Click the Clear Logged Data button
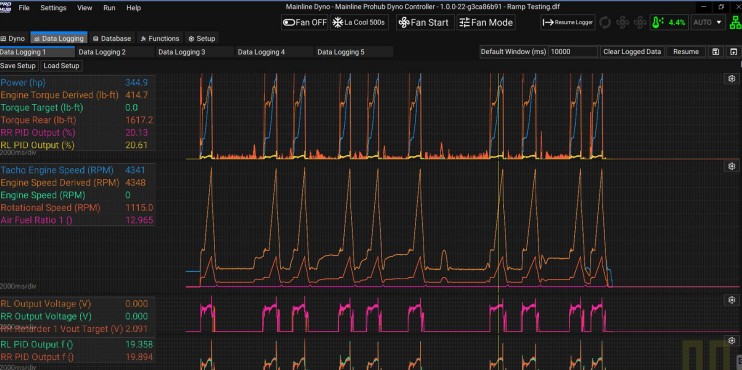Screen dimensions: 742x370 pyautogui.click(x=632, y=52)
